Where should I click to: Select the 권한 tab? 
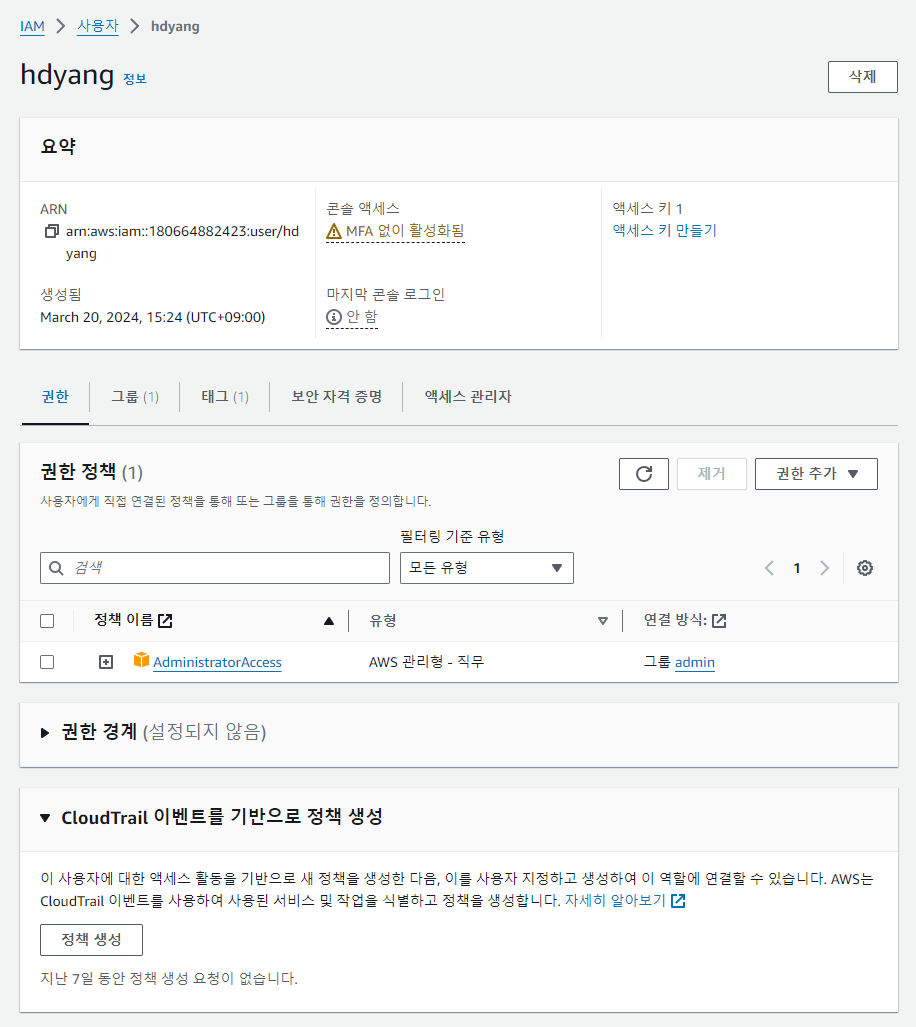55,396
